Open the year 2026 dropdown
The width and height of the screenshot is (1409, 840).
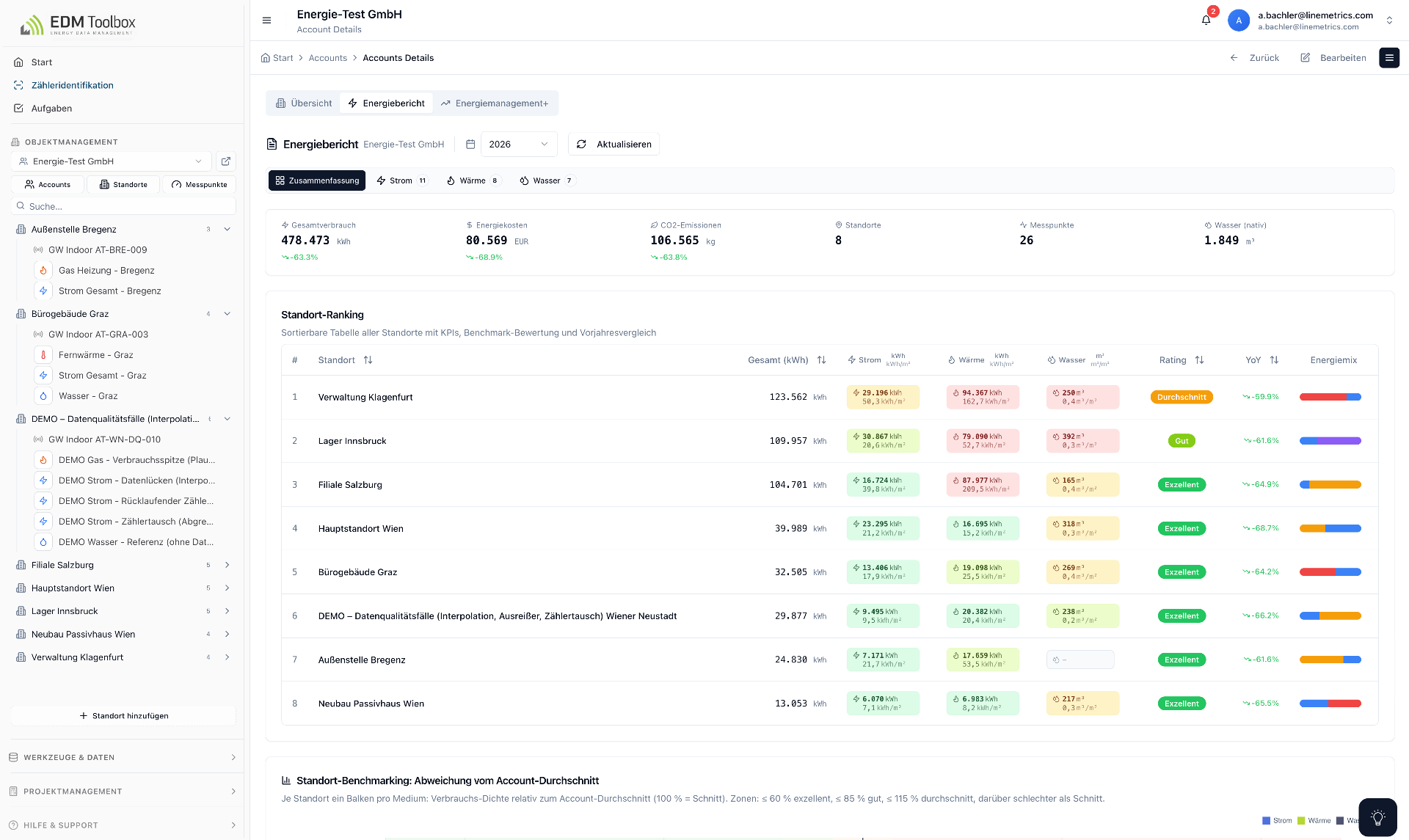[519, 145]
